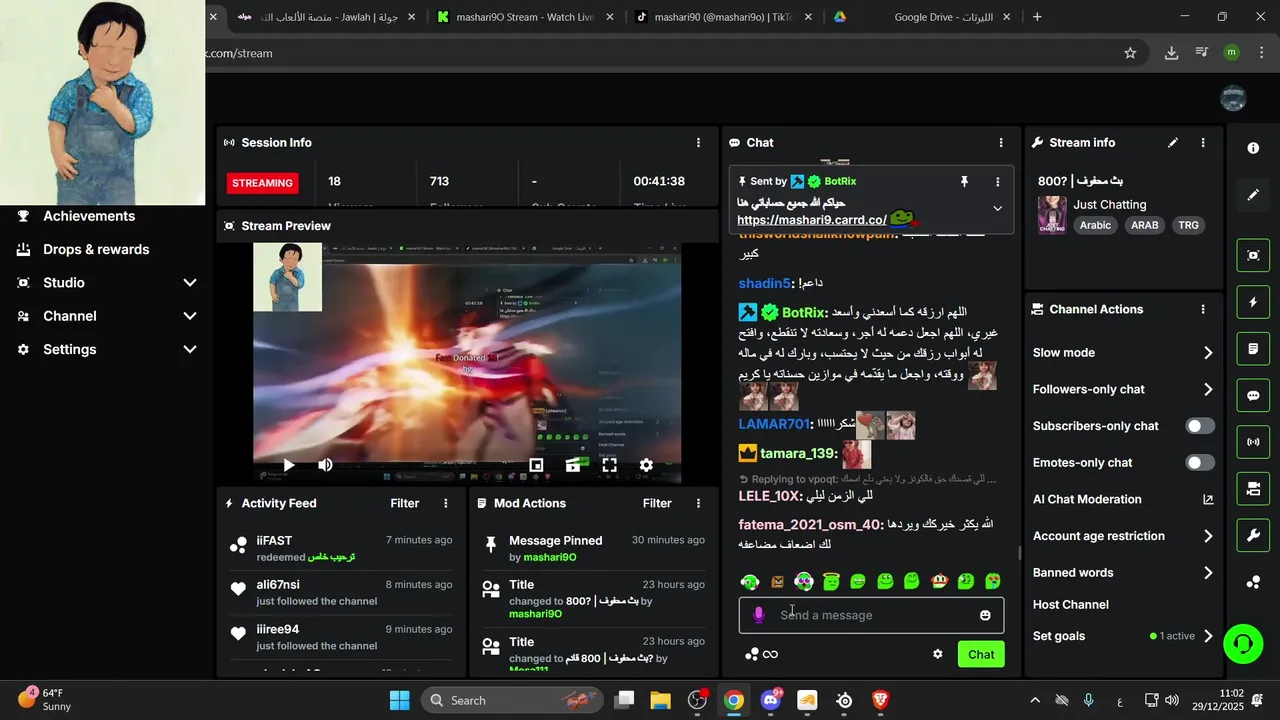Open picture-in-picture on stream preview

[x=536, y=465]
